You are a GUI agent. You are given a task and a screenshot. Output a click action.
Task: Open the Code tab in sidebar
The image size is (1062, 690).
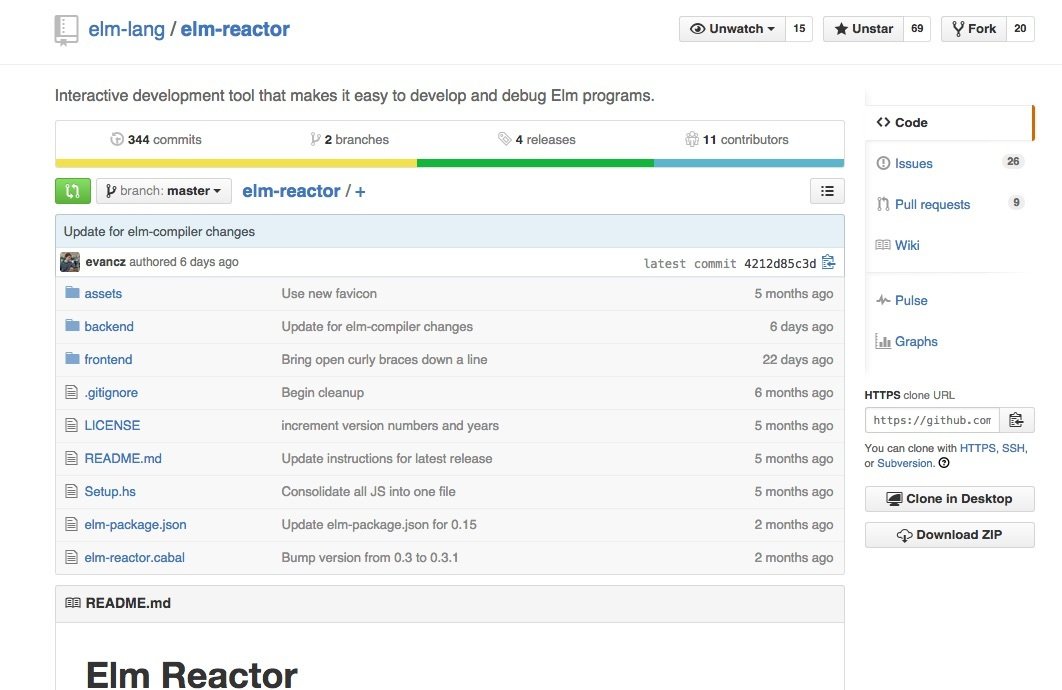950,123
